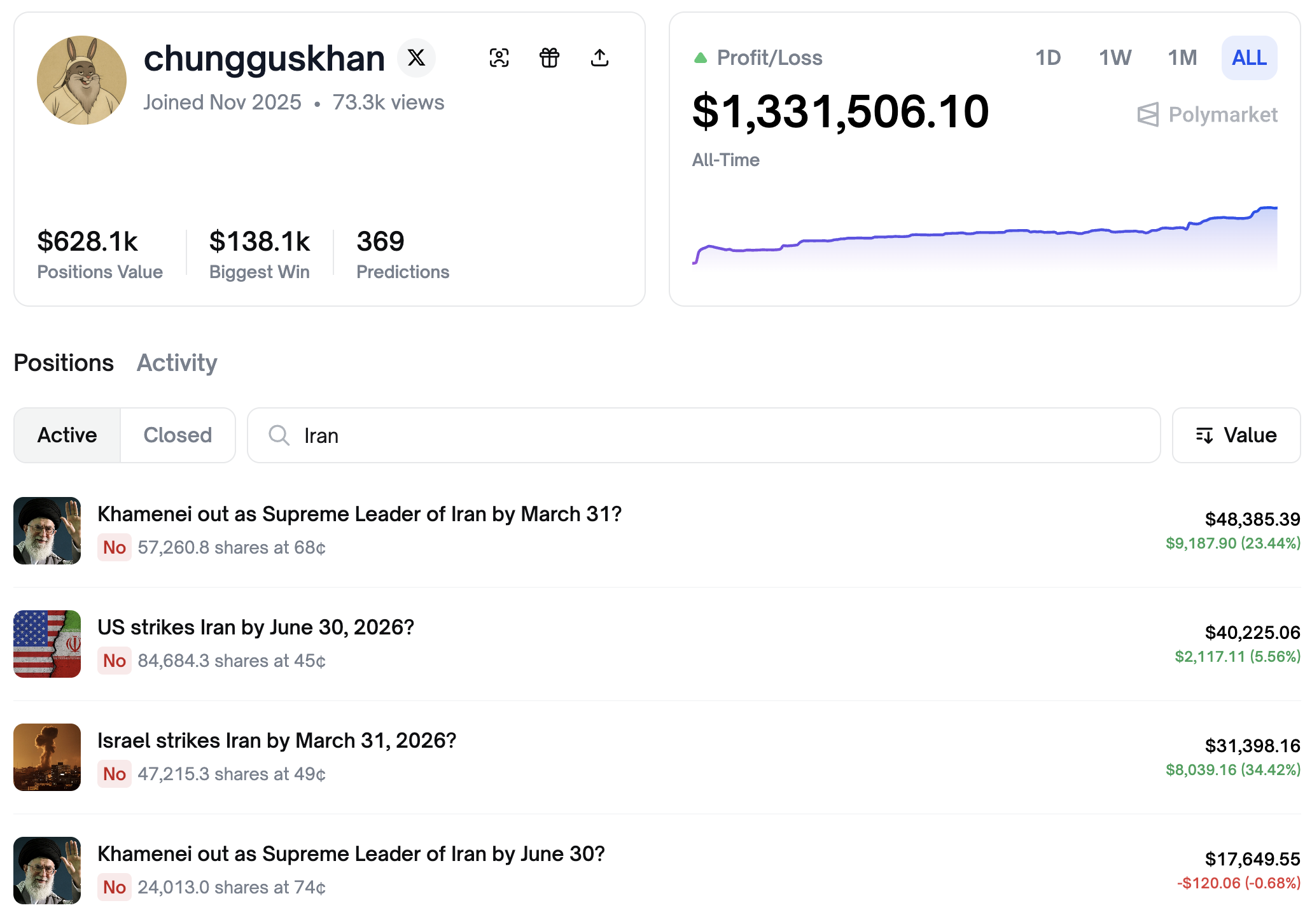This screenshot has height=924, width=1312.
Task: Select the Positions tab
Action: pyautogui.click(x=64, y=363)
